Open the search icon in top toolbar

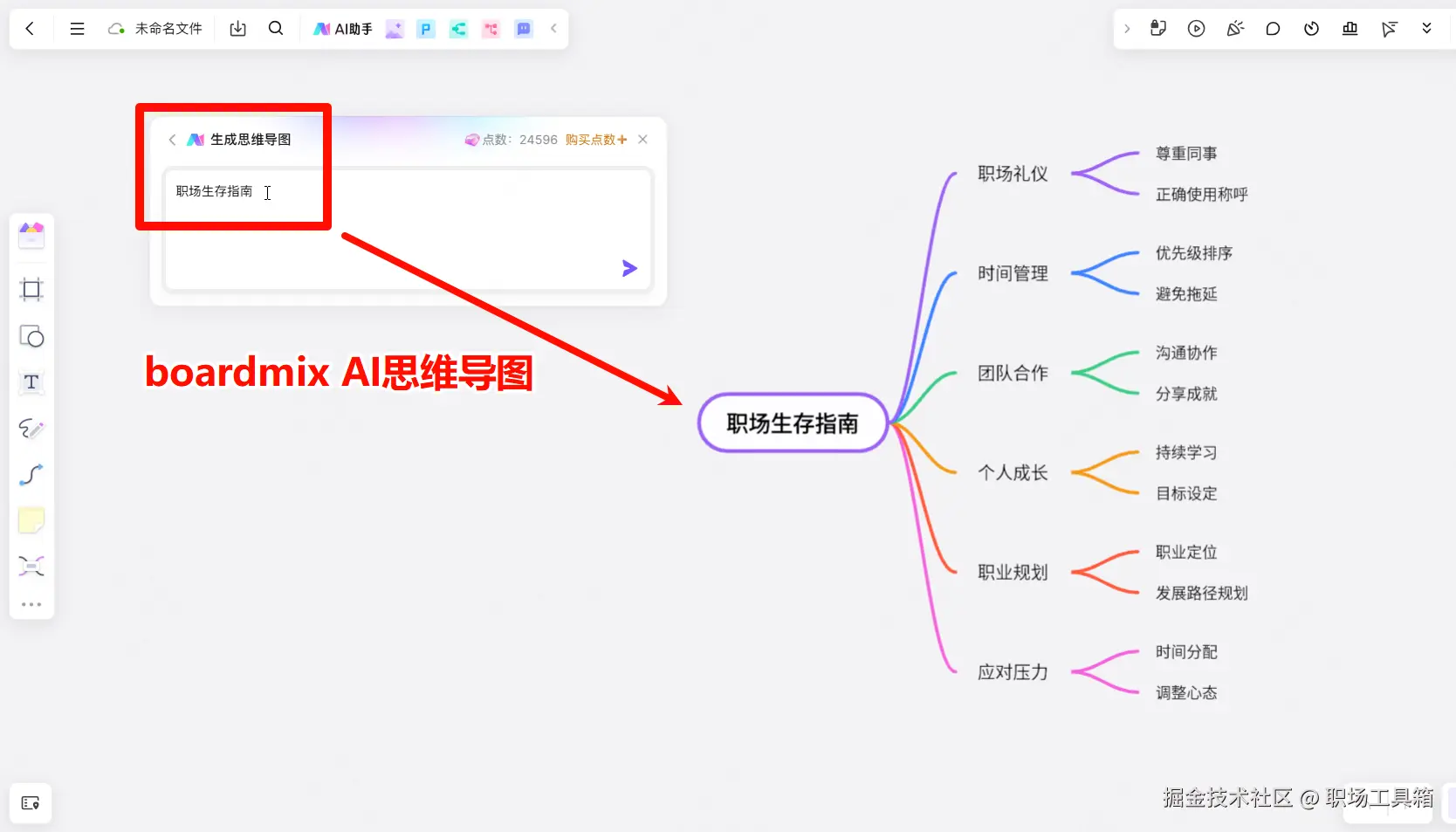(x=276, y=29)
